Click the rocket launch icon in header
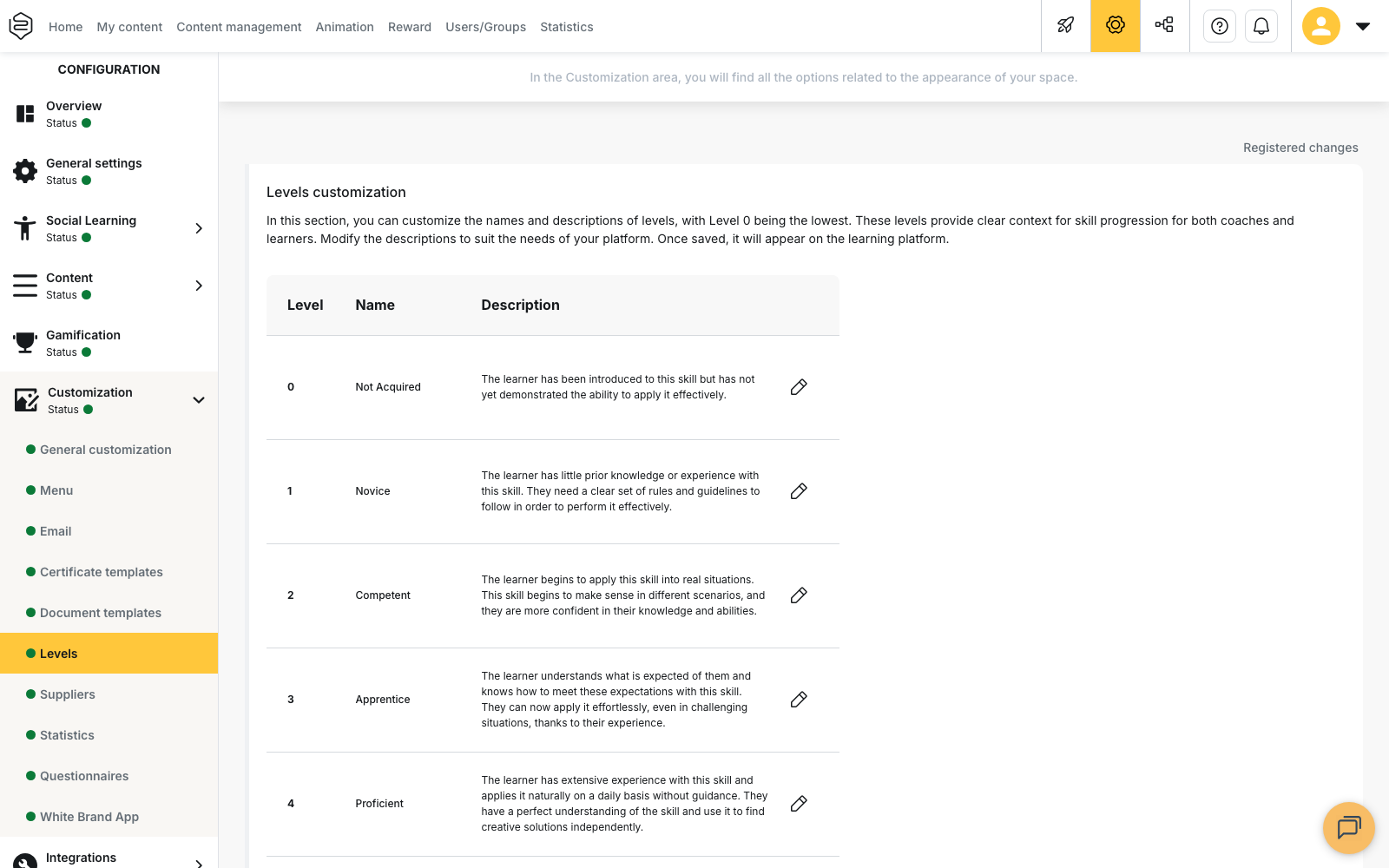The width and height of the screenshot is (1389, 868). pos(1065,26)
